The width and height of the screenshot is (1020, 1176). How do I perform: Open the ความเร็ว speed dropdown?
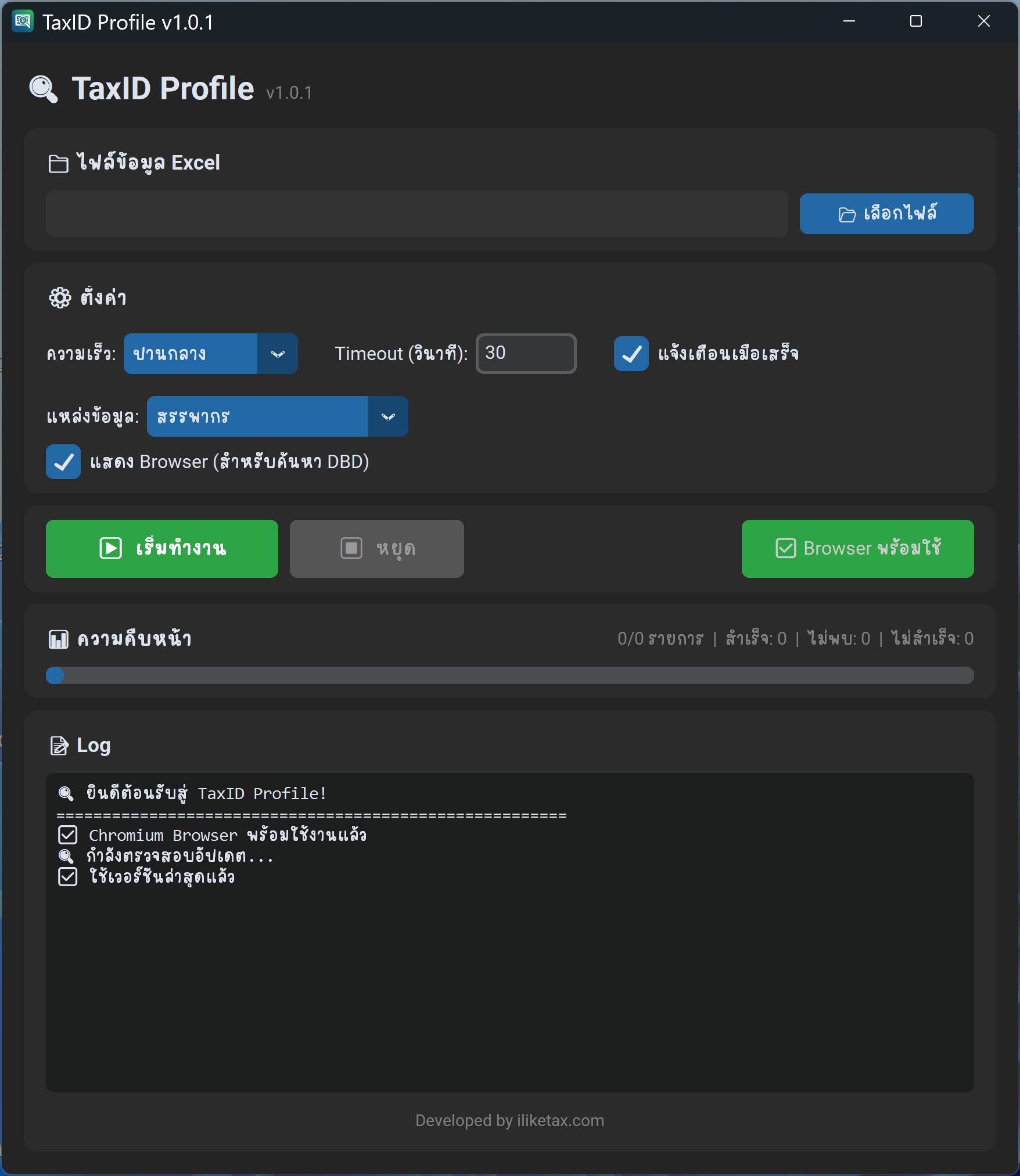tap(278, 354)
